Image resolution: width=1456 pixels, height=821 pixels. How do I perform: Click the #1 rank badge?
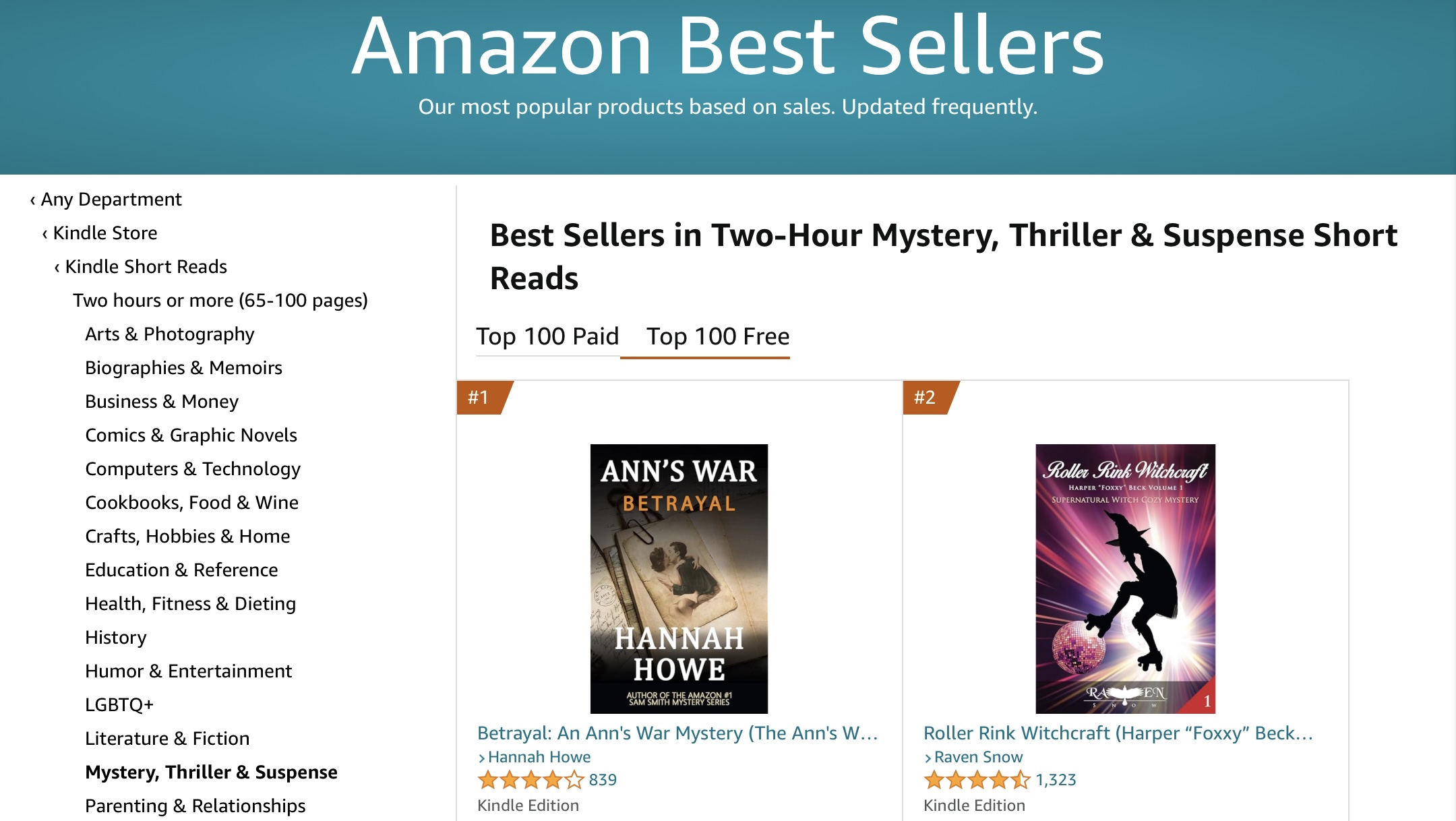tap(480, 398)
